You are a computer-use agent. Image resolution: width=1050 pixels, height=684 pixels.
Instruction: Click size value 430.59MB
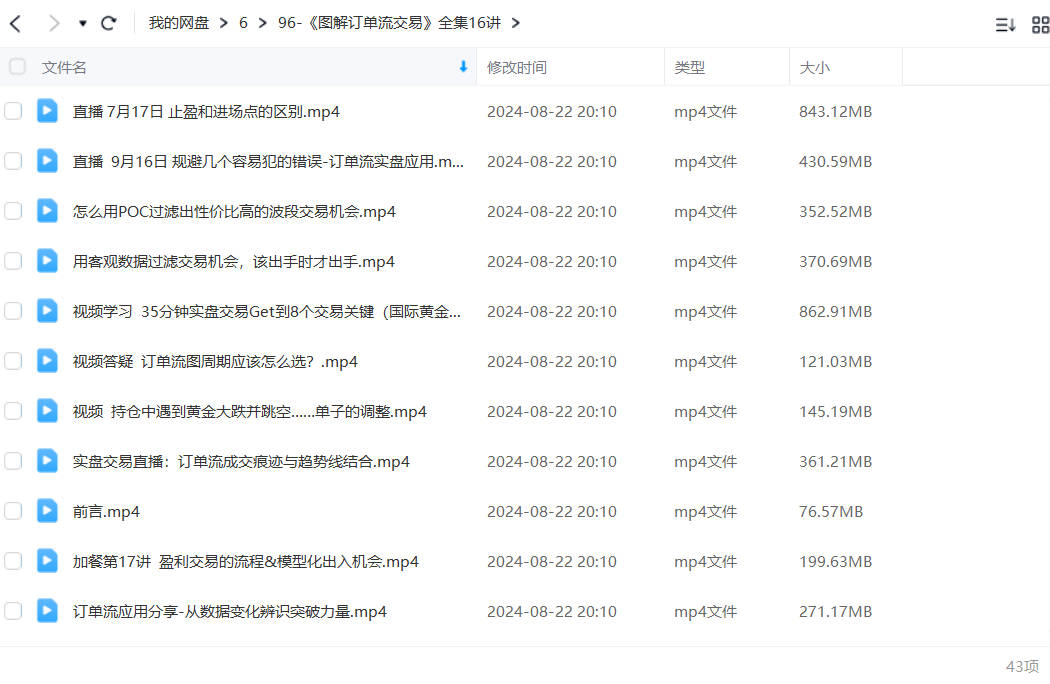[x=835, y=161]
